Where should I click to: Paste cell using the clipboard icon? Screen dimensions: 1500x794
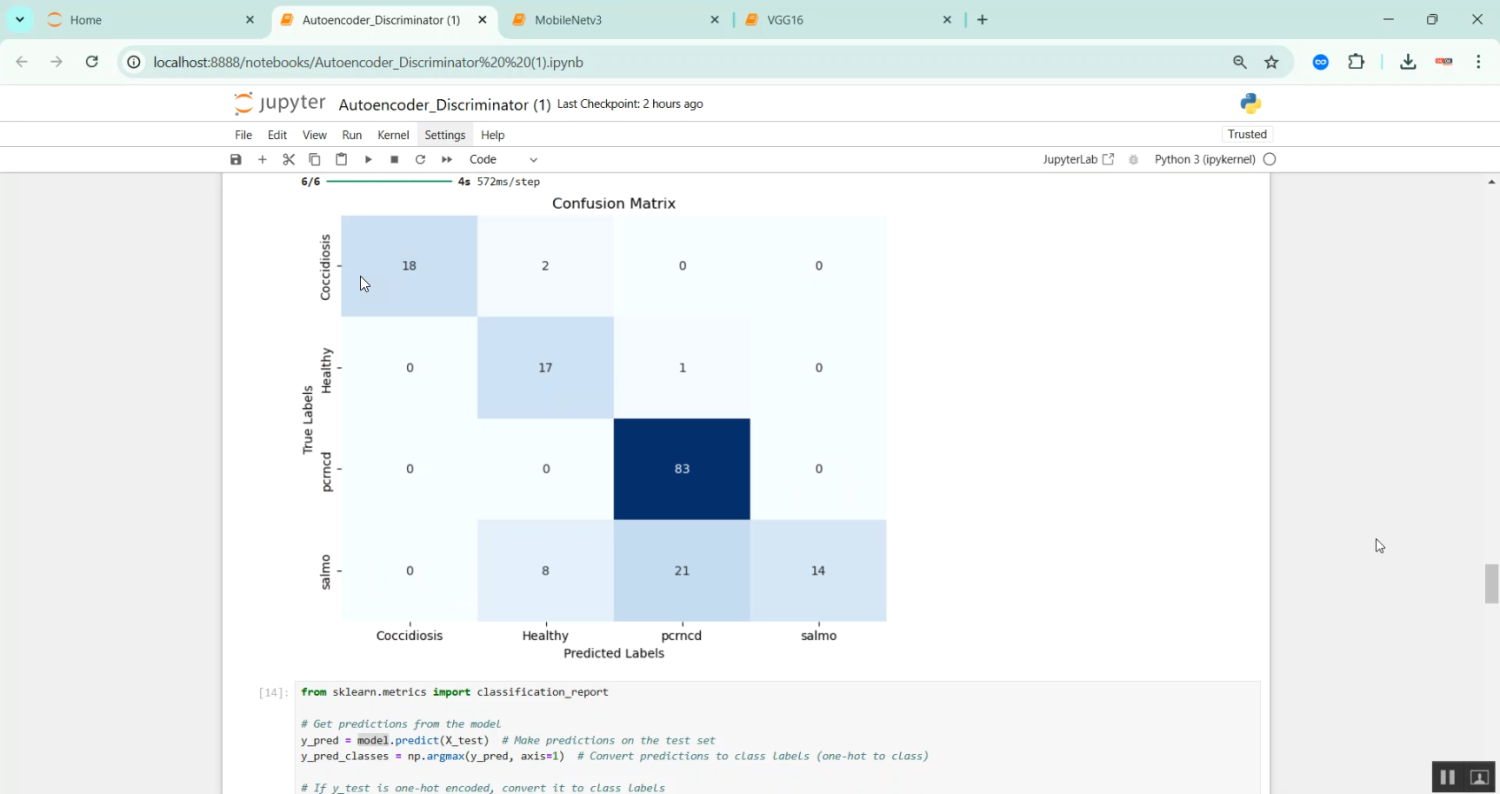tap(341, 160)
